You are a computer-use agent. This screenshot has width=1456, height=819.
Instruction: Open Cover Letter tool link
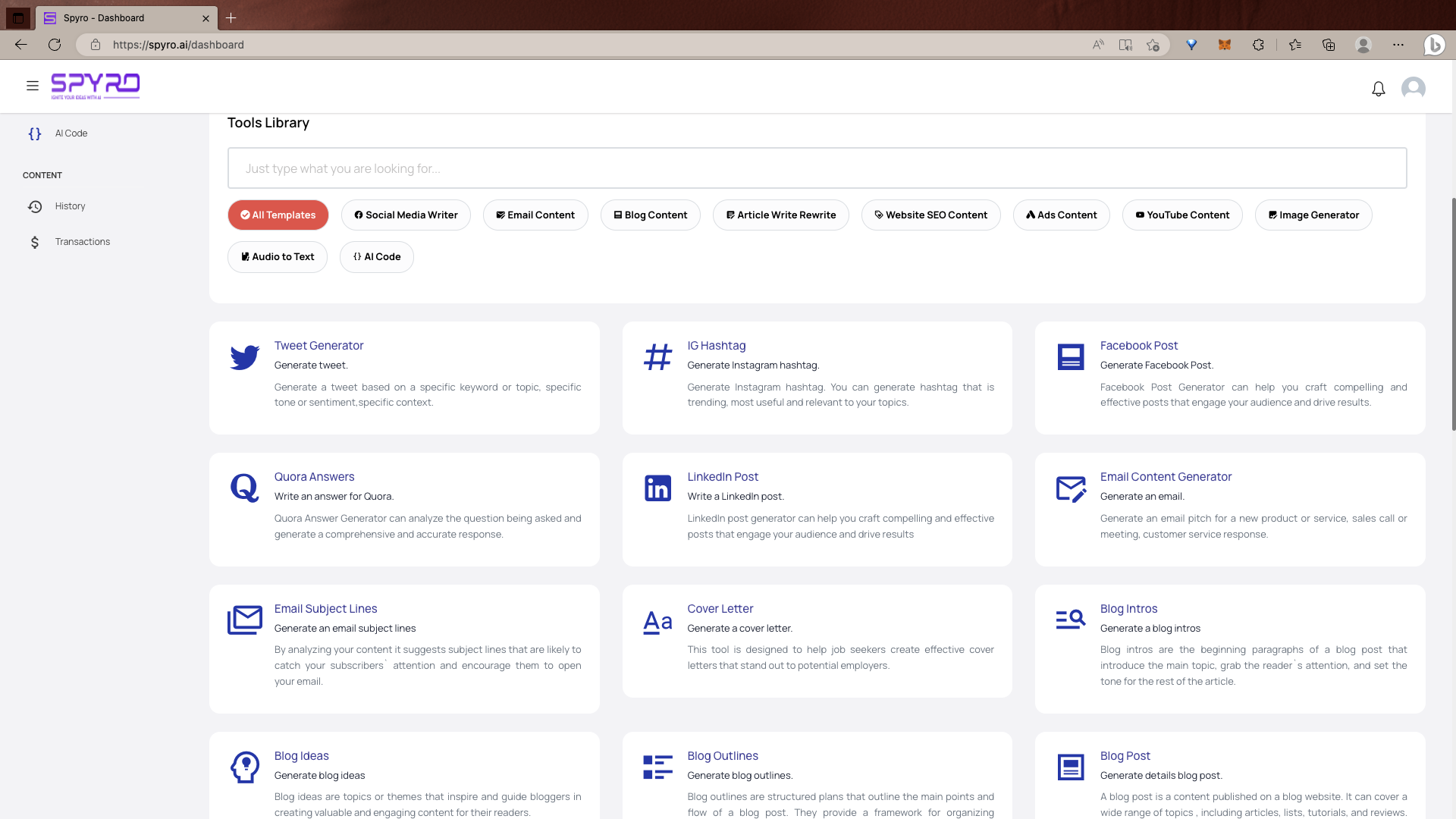[720, 609]
